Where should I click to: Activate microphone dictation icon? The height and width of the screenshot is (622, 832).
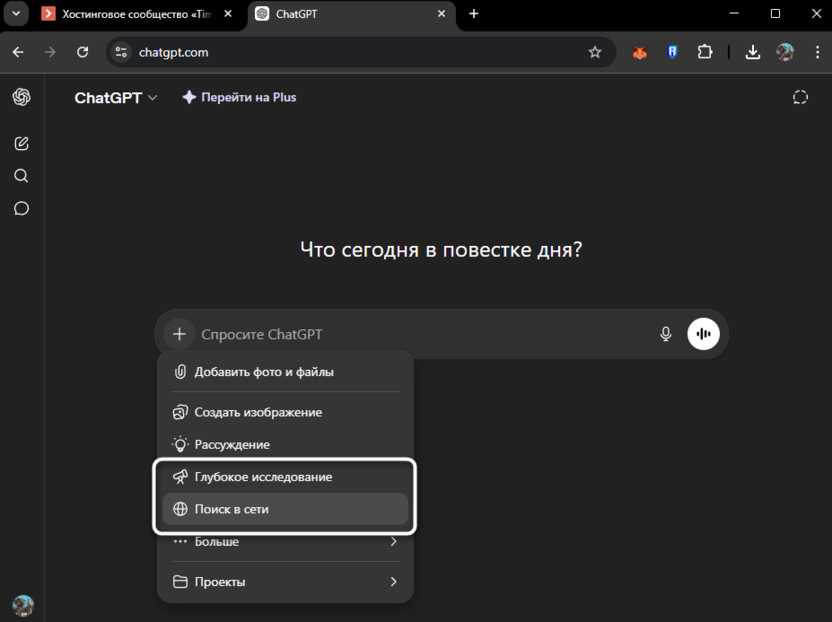tap(665, 334)
